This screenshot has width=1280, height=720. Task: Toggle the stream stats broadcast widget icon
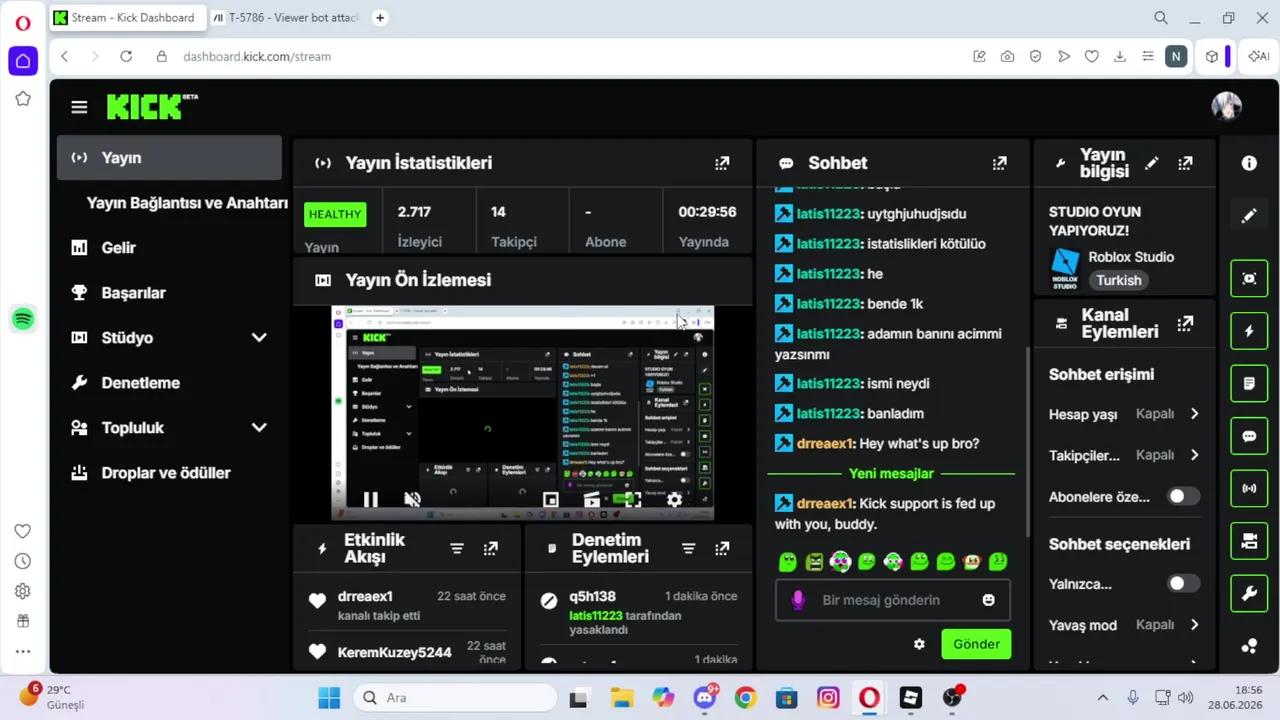pos(1249,489)
